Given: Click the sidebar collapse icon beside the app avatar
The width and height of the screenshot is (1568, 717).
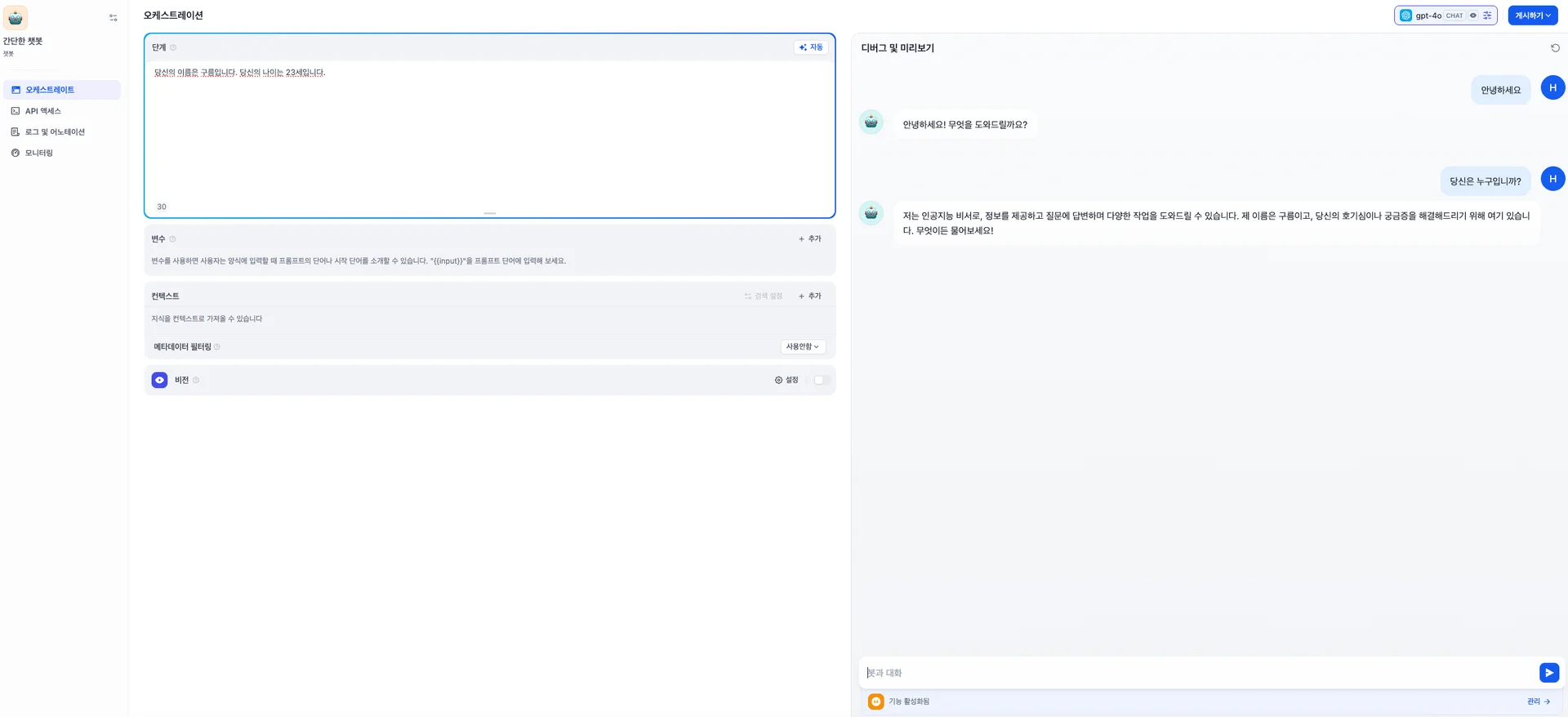Looking at the screenshot, I should pyautogui.click(x=114, y=17).
